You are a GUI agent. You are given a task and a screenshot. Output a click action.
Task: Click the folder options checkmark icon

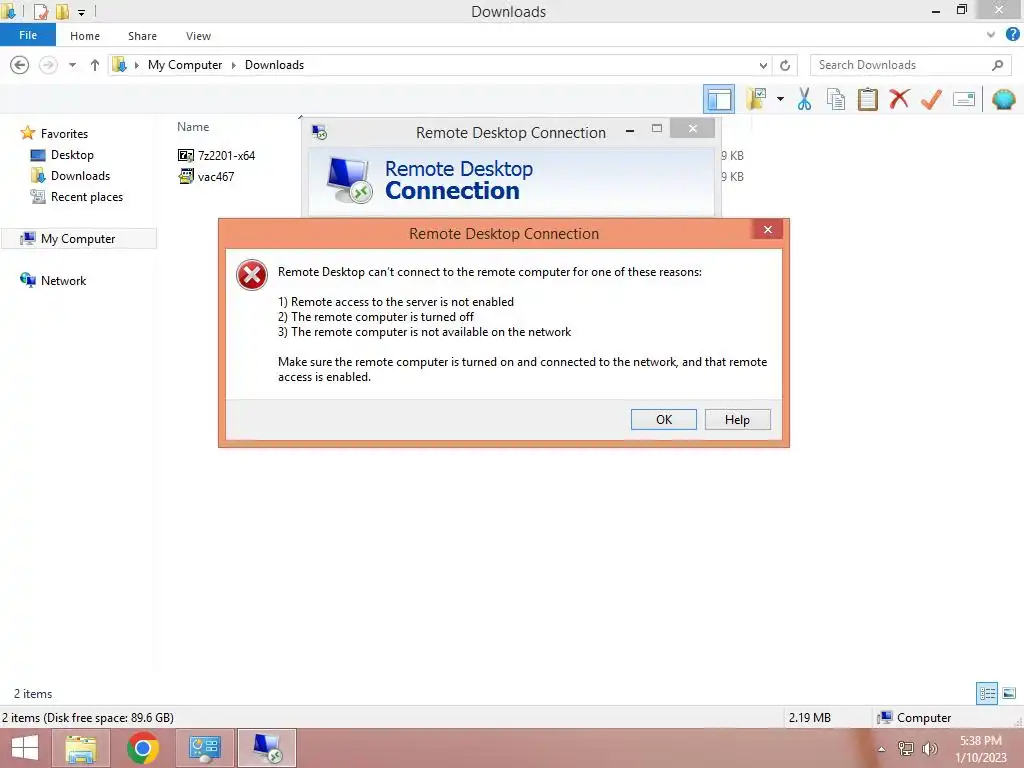pyautogui.click(x=756, y=99)
